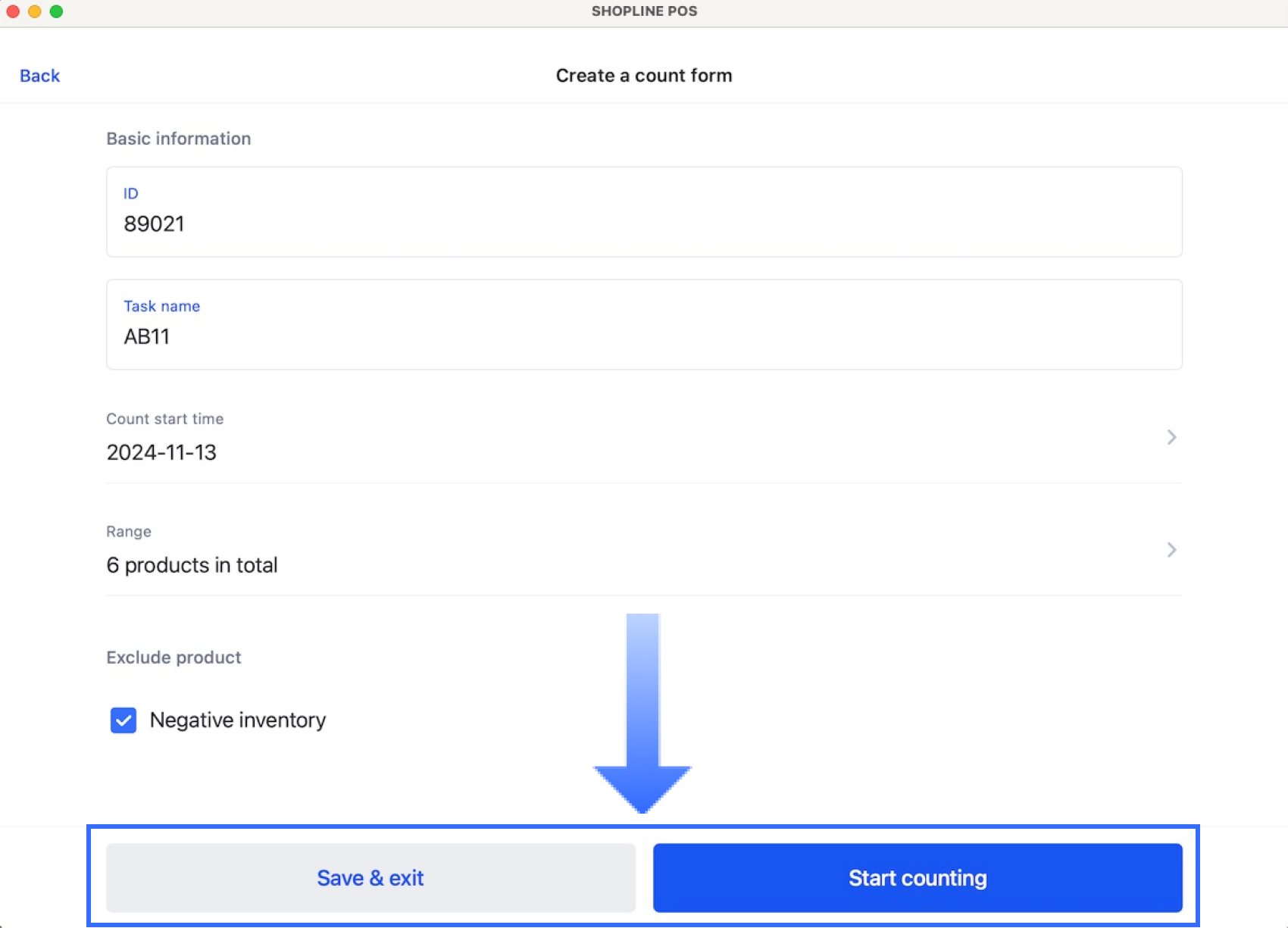
Task: Minimize the window with the yellow button
Action: click(x=35, y=11)
